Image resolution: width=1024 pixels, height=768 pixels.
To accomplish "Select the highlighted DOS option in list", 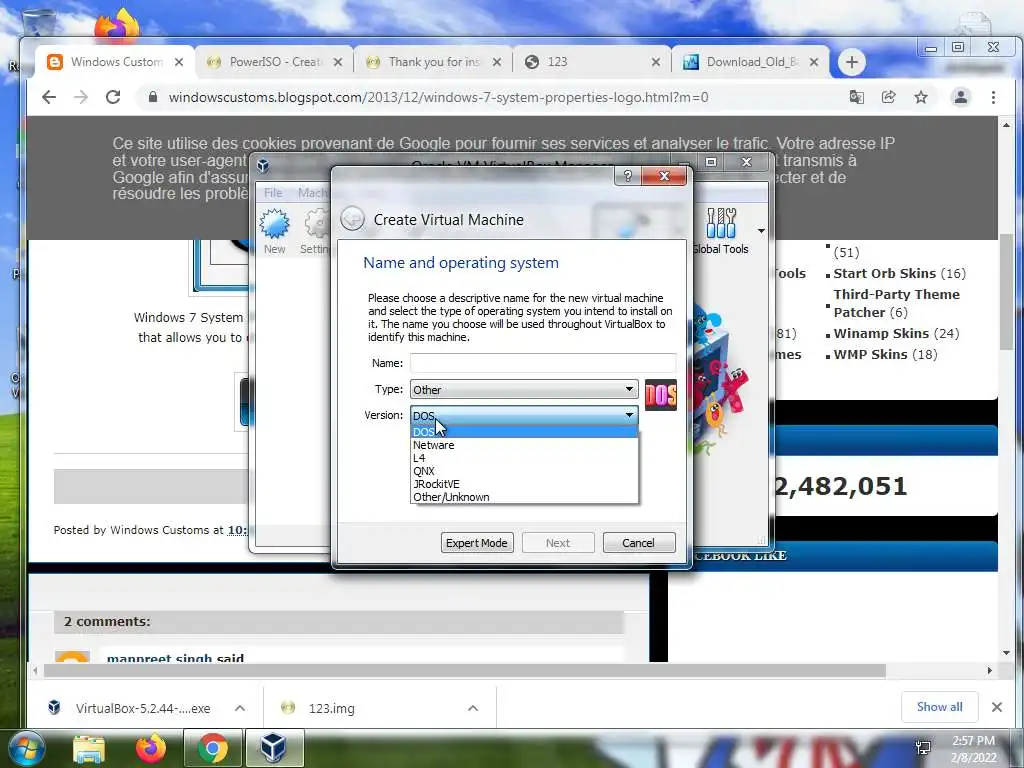I will [x=524, y=432].
